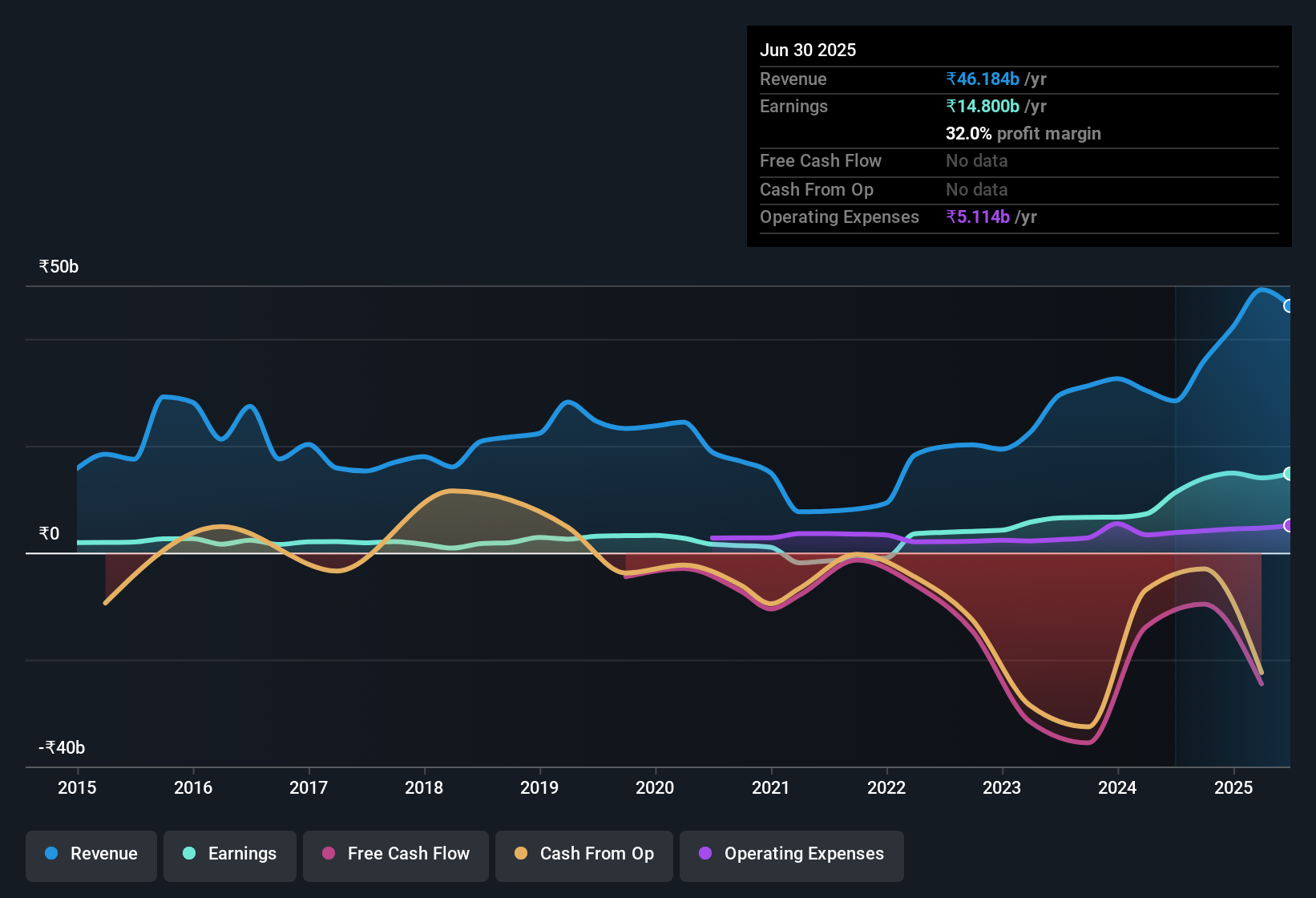Click the ₹14.800b earnings value in tooltip

983,107
